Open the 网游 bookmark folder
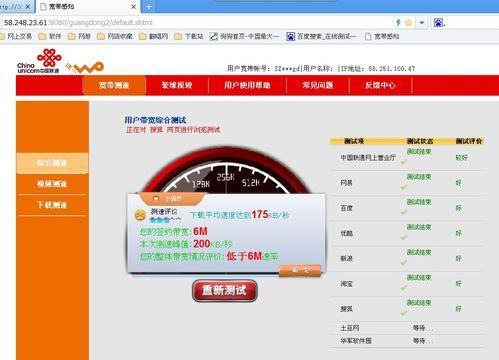 [79, 36]
